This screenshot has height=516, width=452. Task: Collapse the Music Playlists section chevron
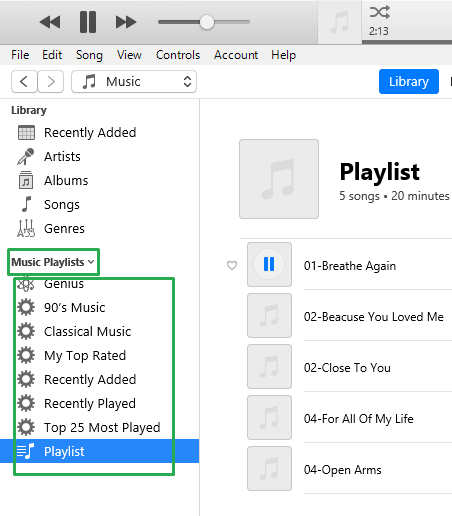91,262
